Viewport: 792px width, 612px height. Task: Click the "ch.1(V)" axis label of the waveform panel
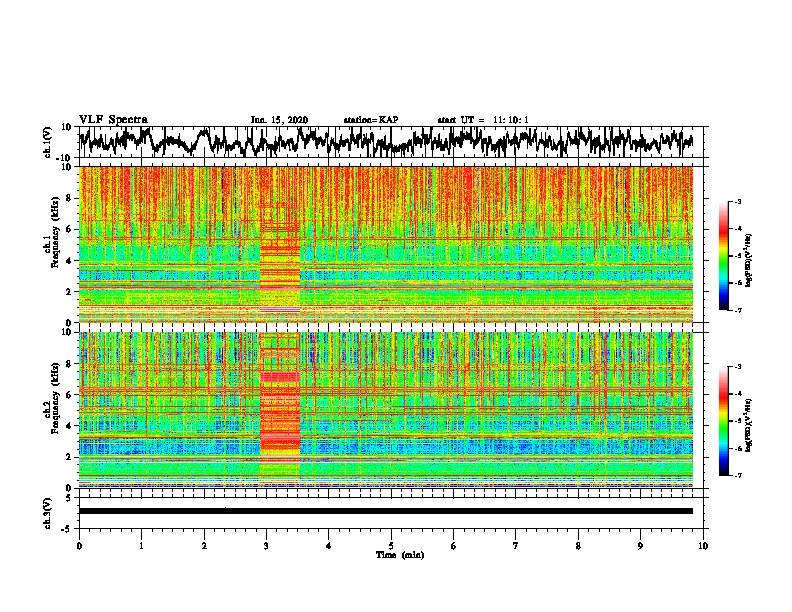[x=48, y=142]
